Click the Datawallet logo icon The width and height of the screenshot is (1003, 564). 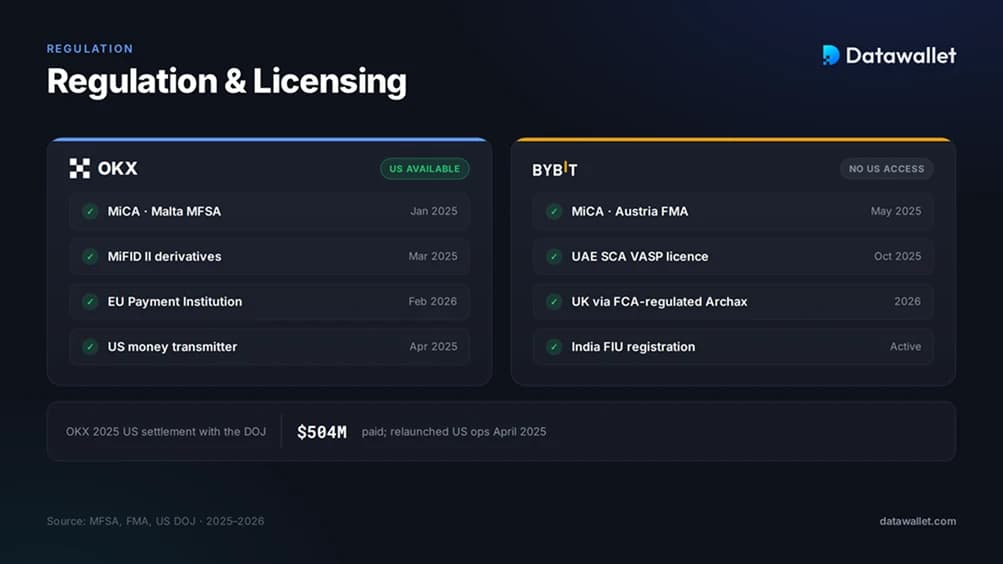coord(830,55)
